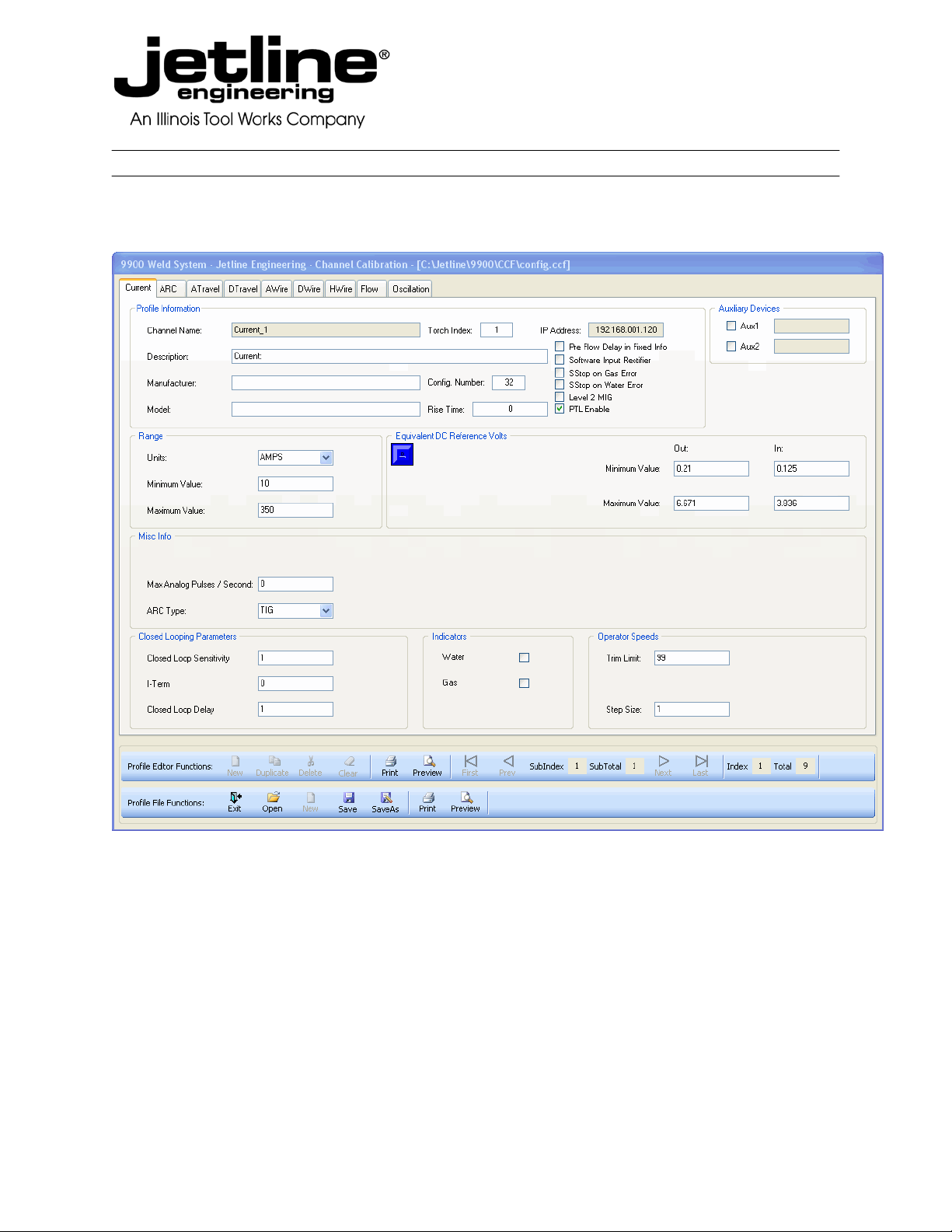Click the SaveAs icon
The image size is (952, 1232).
coord(385,798)
